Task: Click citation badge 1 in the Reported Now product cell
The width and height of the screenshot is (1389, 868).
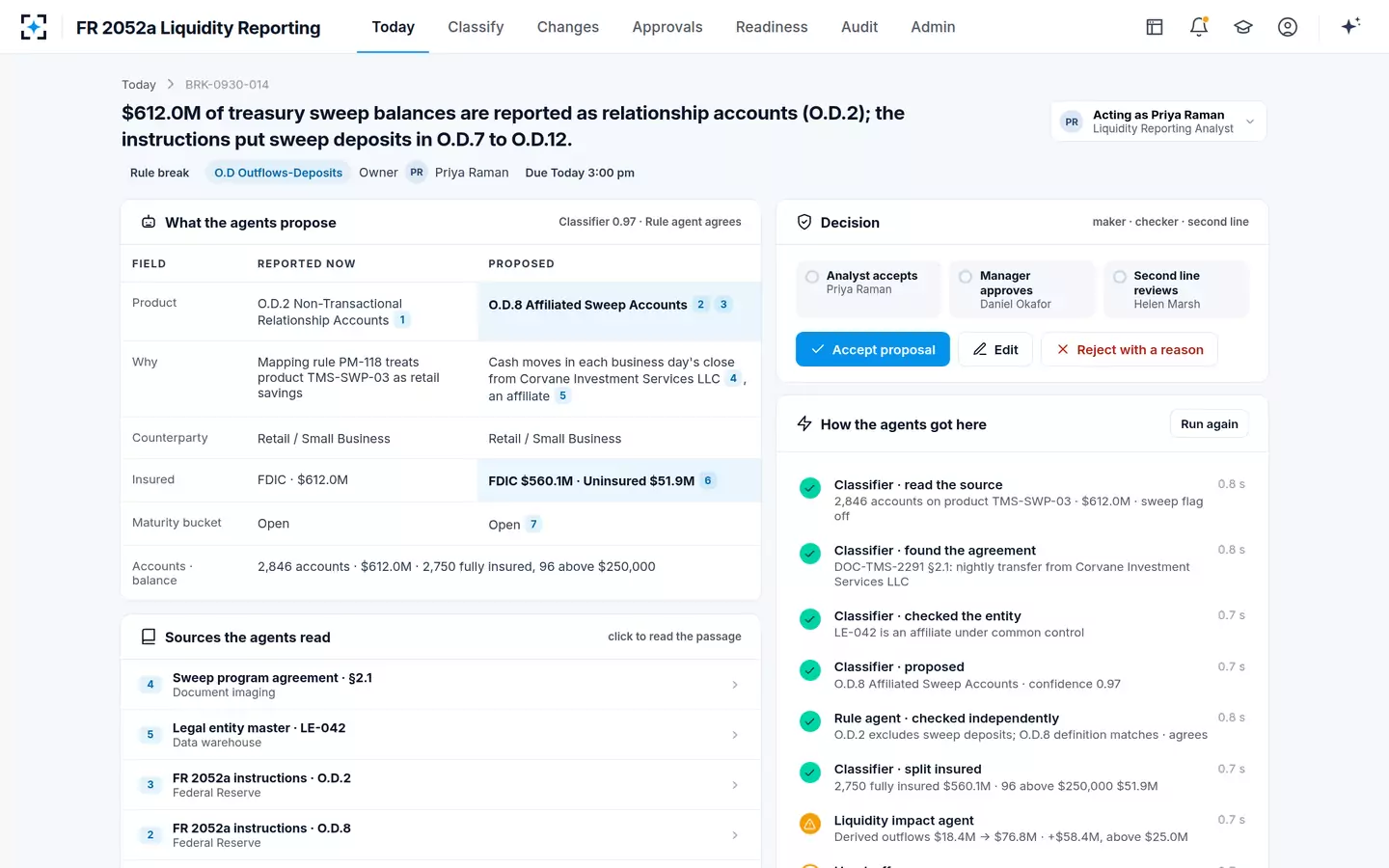Action: [x=402, y=320]
